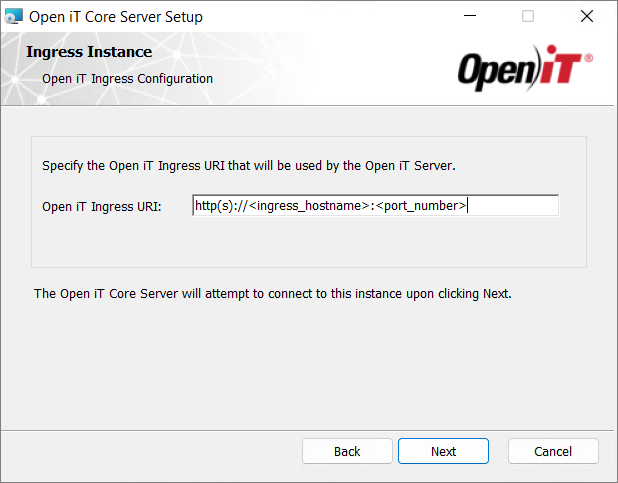618x483 pixels.
Task: Click the 'Specify the Open iT Ingress URI' instruction text
Action: pyautogui.click(x=249, y=166)
